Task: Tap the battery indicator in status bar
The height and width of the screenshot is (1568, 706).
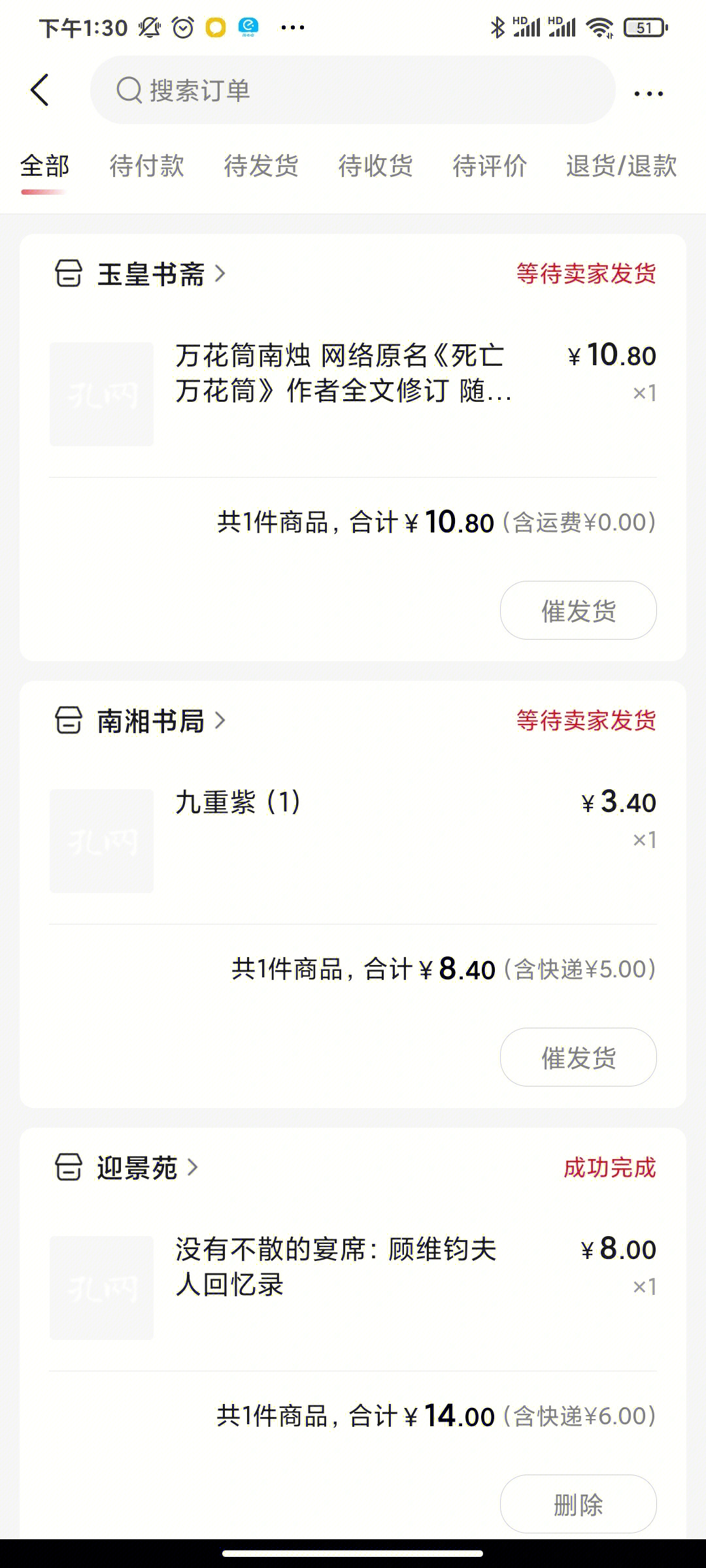Action: tap(646, 27)
